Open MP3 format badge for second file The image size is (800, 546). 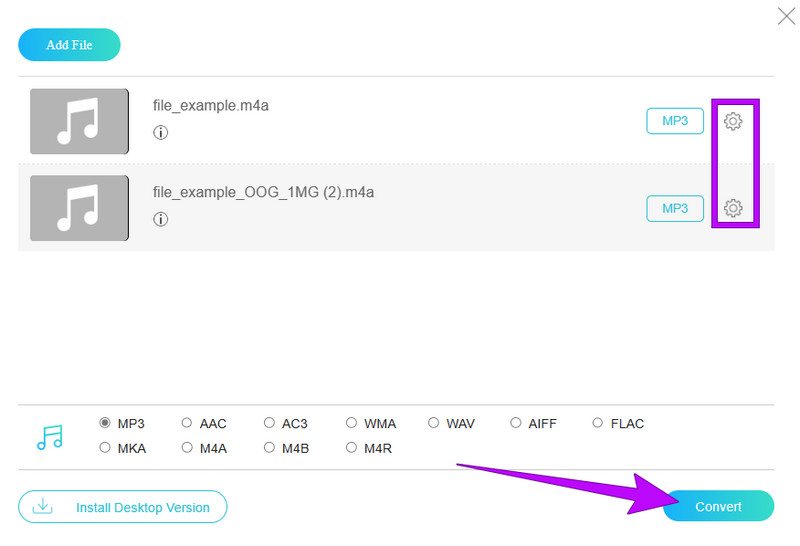pos(675,208)
